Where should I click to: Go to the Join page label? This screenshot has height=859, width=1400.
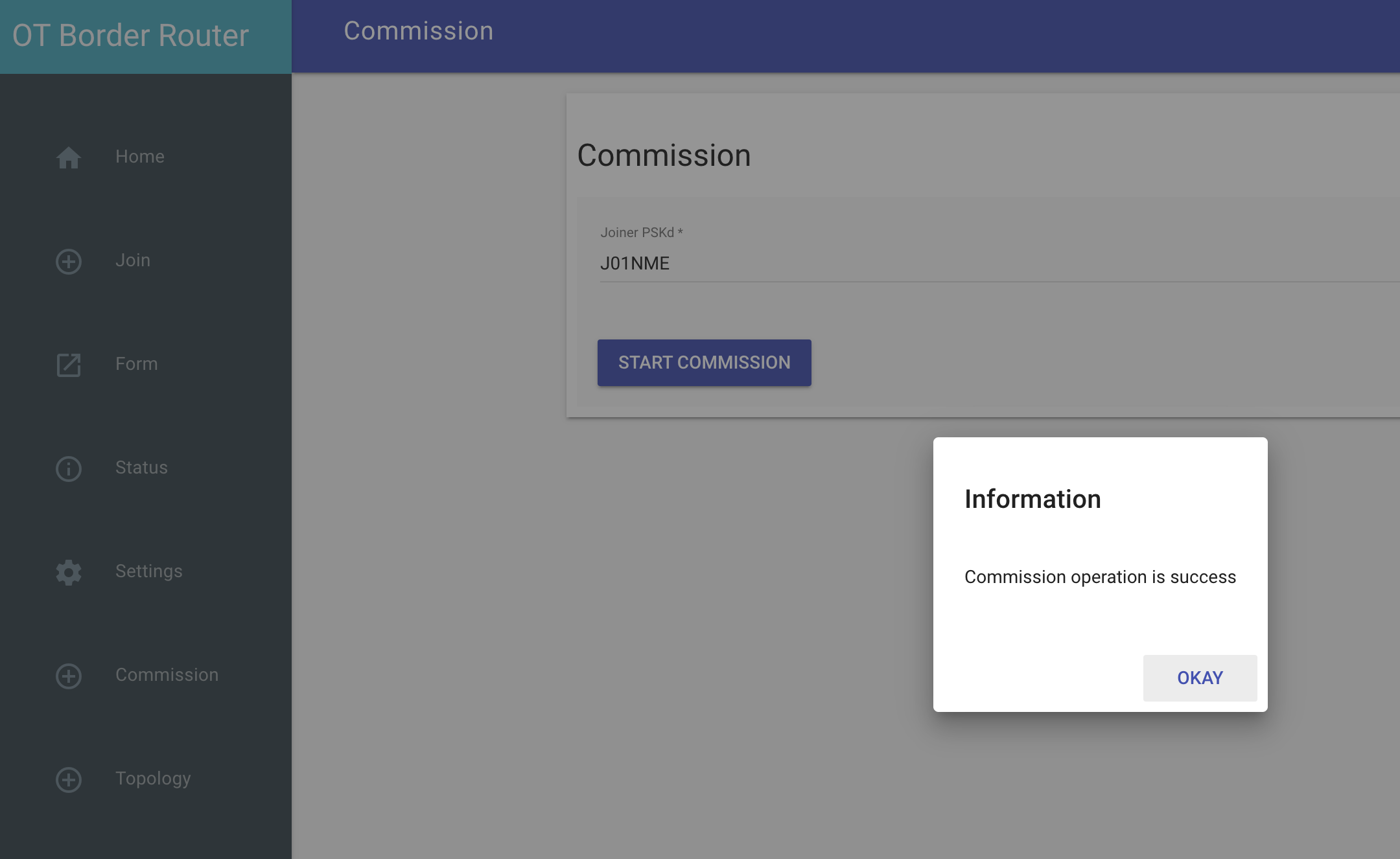(x=133, y=260)
